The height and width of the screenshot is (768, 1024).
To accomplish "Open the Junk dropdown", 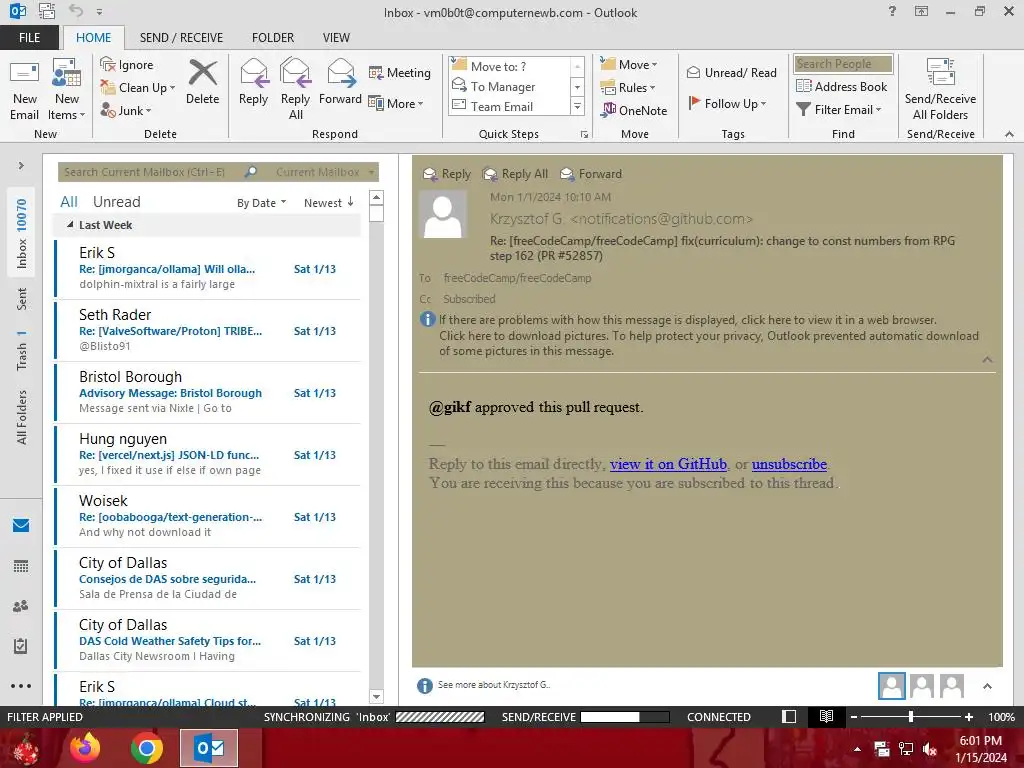I will point(125,110).
